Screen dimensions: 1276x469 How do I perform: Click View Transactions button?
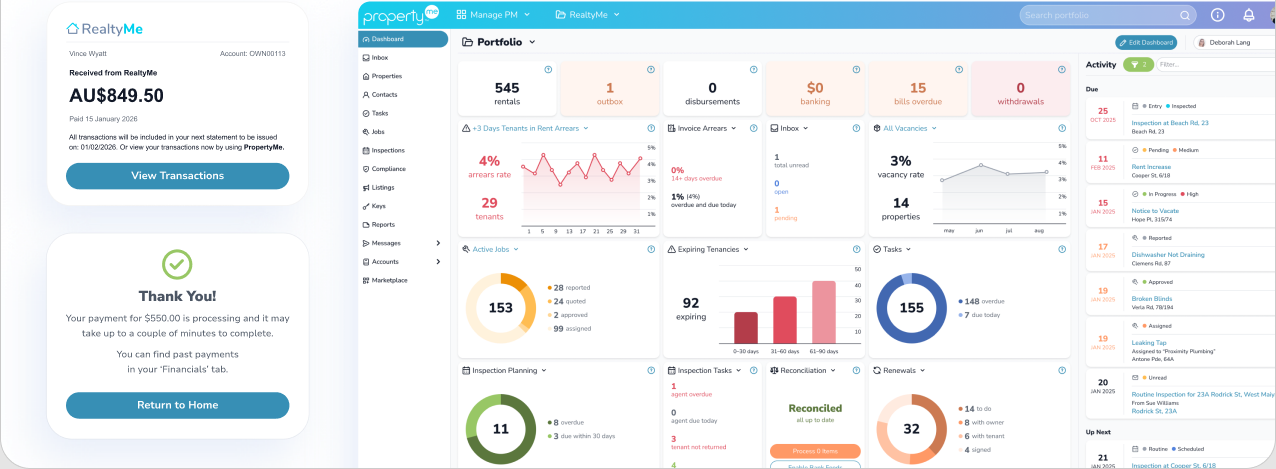coord(177,176)
